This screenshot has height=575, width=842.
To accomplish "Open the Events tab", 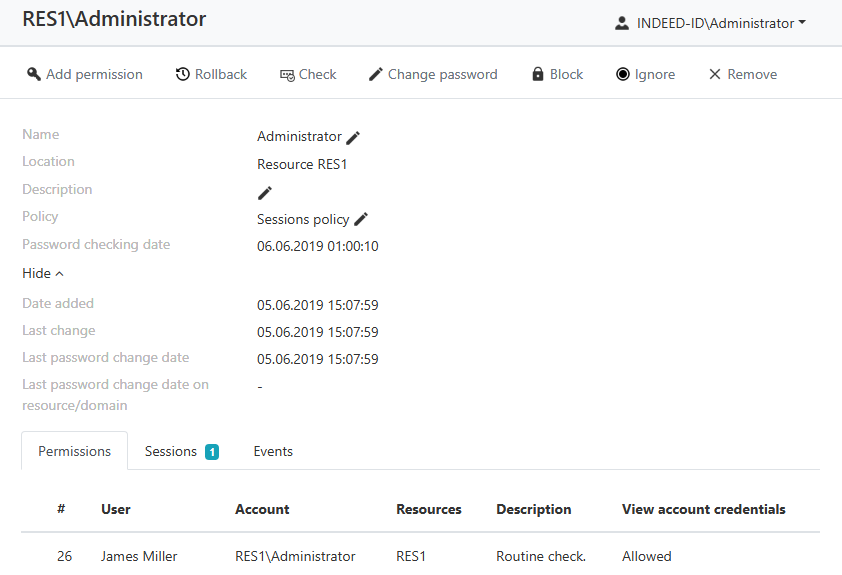I will coord(273,451).
